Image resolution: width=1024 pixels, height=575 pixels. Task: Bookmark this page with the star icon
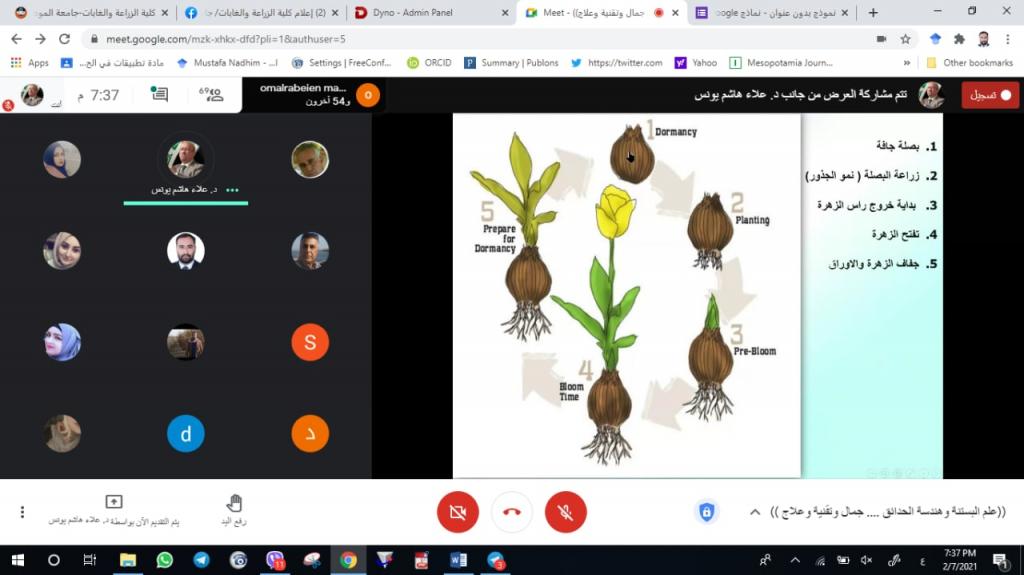[905, 39]
